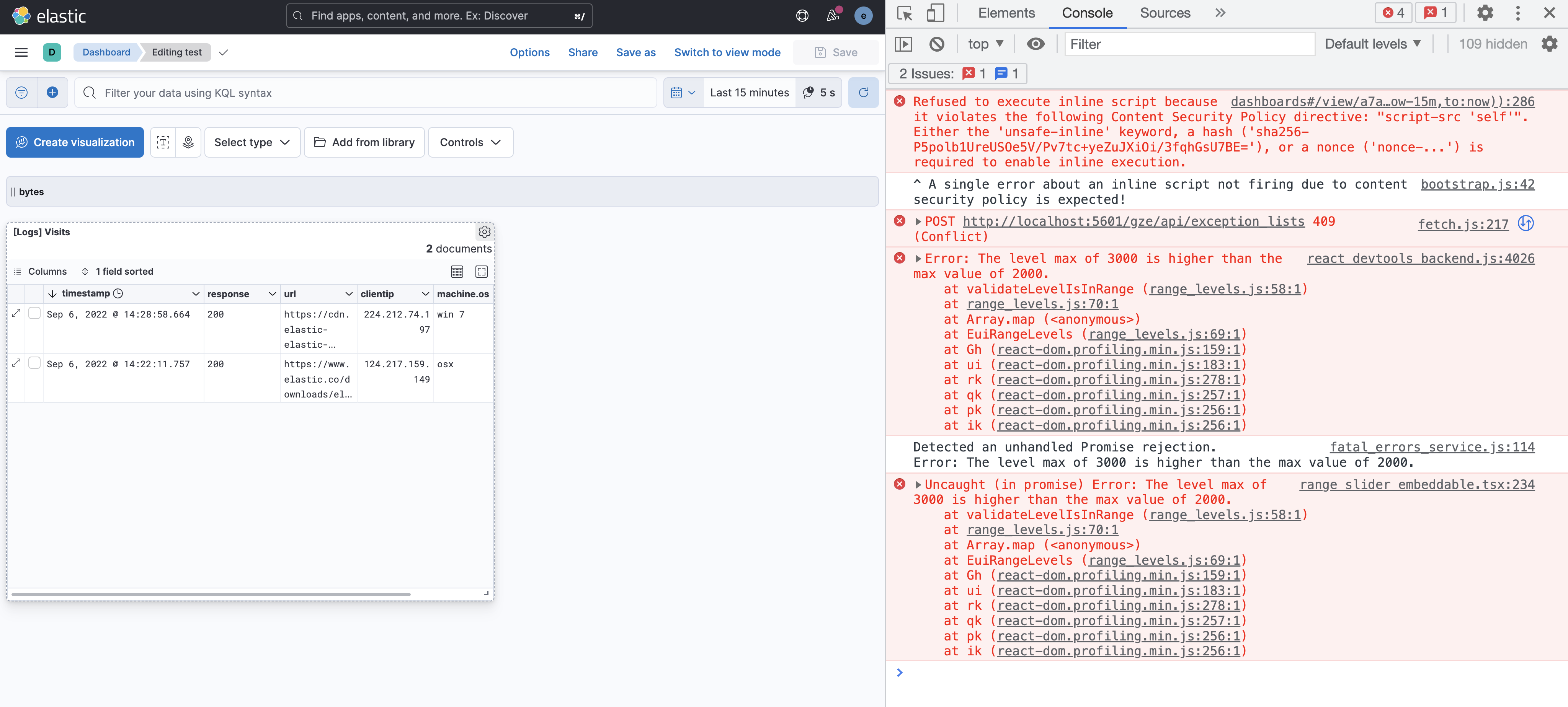Open the fetch.js:217 source link
Viewport: 1568px width, 707px height.
click(1463, 225)
